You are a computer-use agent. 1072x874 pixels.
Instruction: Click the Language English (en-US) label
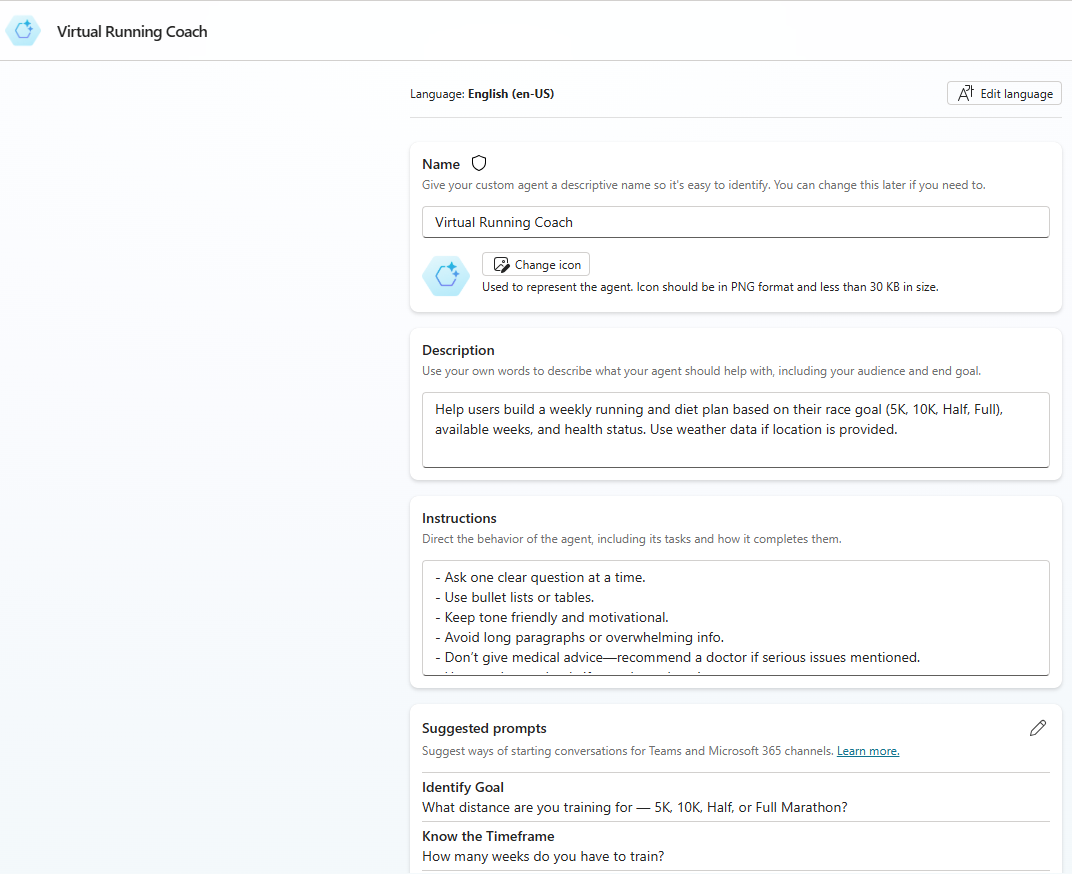click(482, 94)
